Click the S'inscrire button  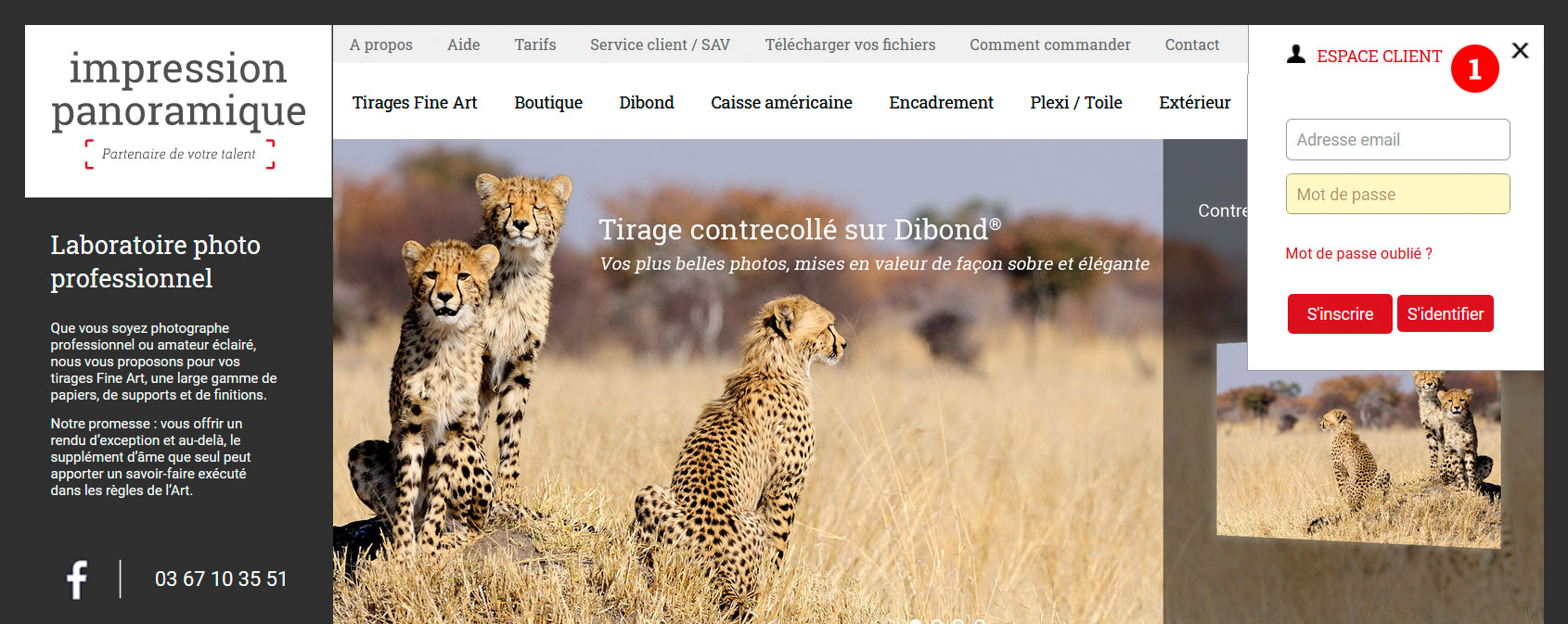[x=1340, y=314]
